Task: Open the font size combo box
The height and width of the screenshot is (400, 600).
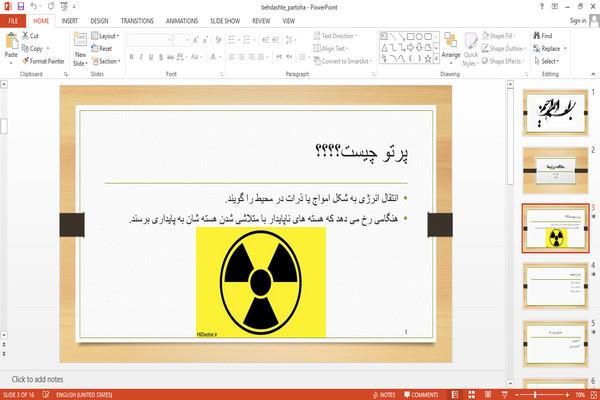Action: click(181, 40)
